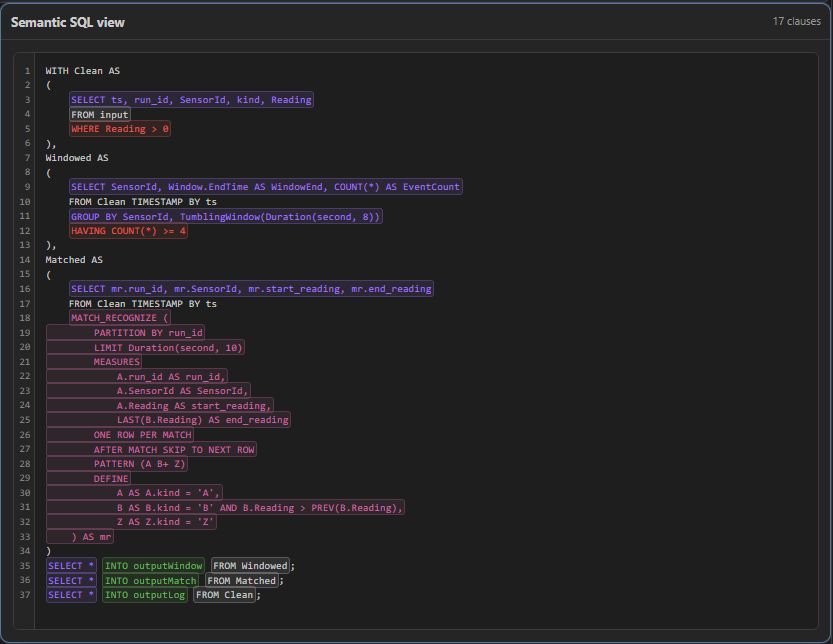Click the 'FROM Clean' clause on line 37

pyautogui.click(x=225, y=595)
